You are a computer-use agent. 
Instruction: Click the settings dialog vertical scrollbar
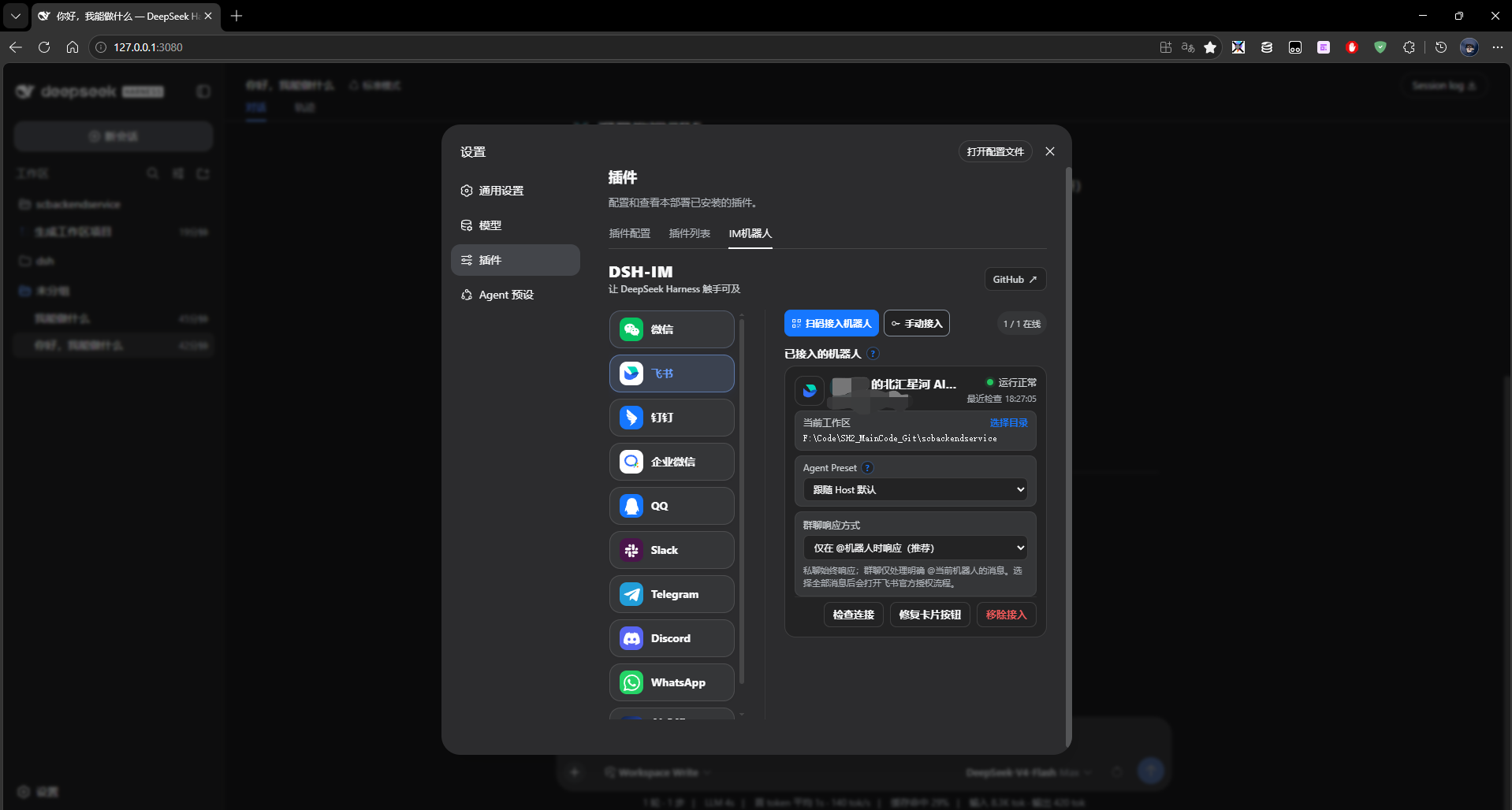tap(1068, 455)
